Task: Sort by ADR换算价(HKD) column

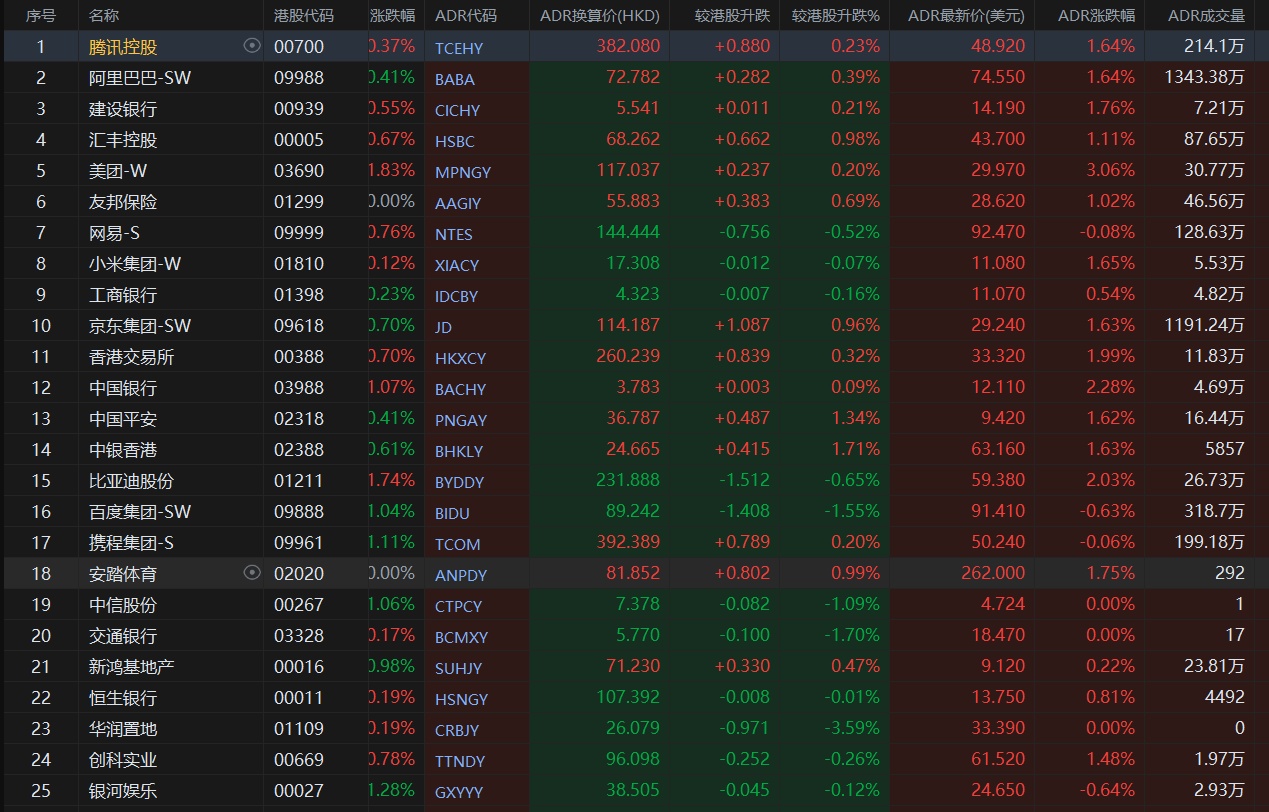Action: pos(599,15)
